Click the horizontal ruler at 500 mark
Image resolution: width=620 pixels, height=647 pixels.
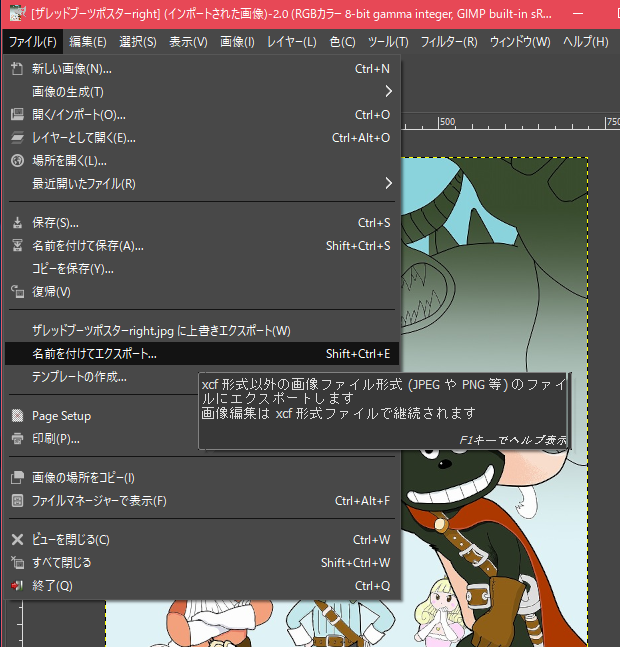pos(447,122)
